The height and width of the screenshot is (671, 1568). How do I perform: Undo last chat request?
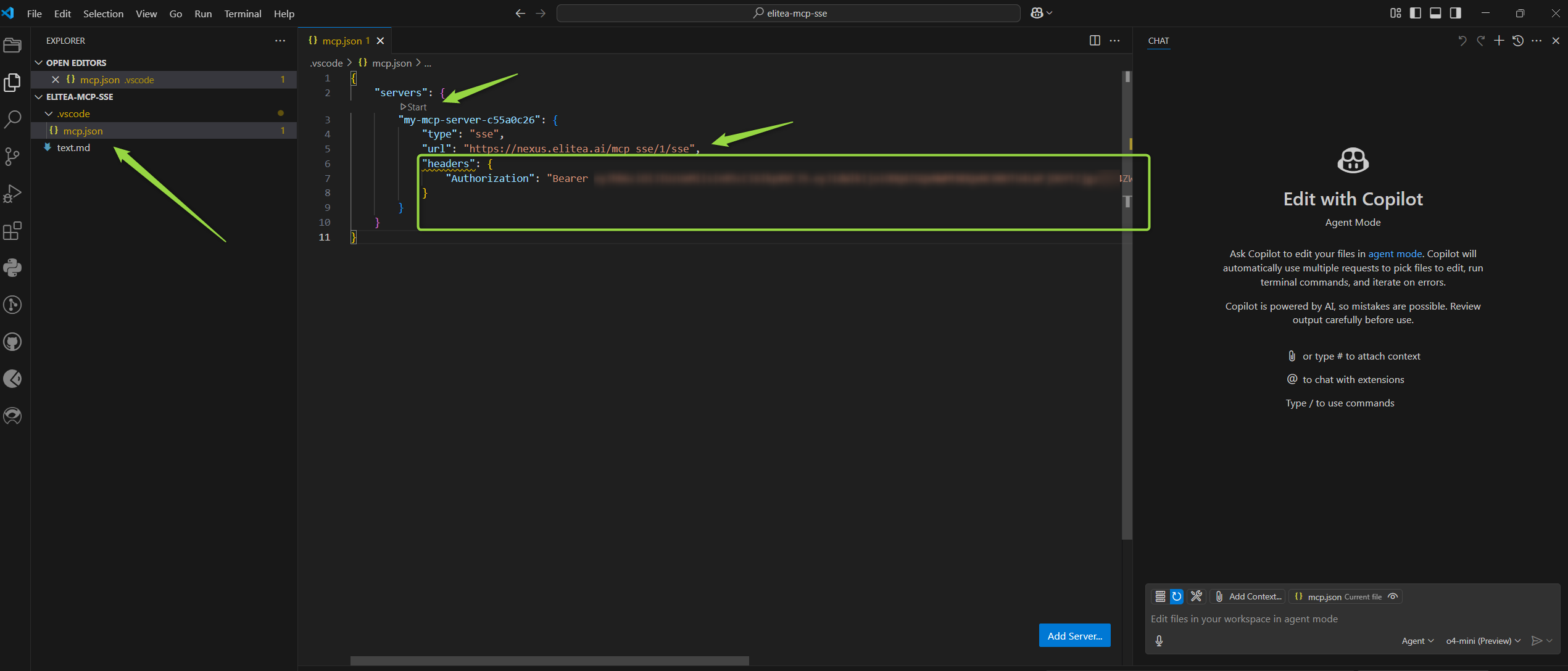click(x=1462, y=40)
